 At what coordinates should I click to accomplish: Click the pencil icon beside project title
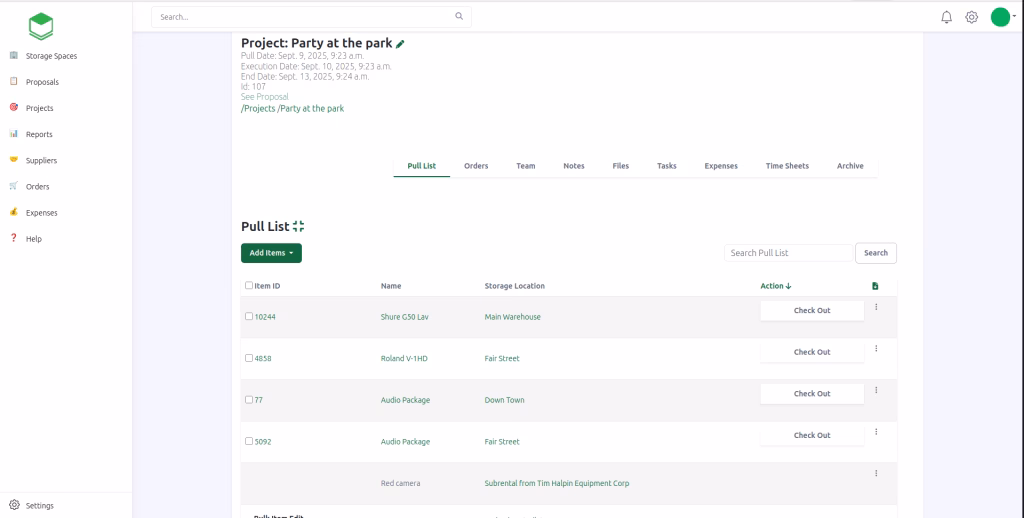click(x=400, y=44)
